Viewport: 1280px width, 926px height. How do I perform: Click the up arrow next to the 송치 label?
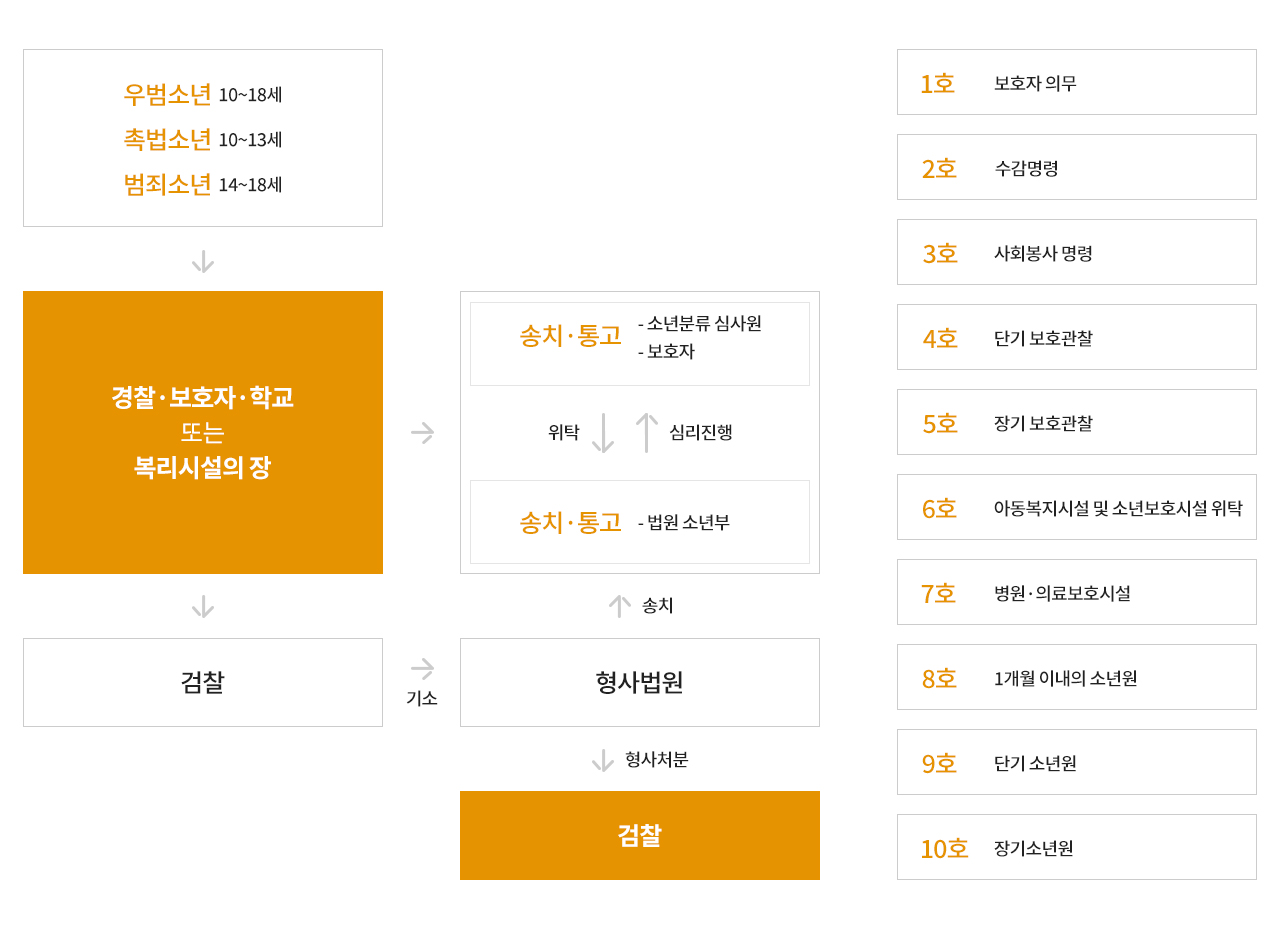pos(620,606)
